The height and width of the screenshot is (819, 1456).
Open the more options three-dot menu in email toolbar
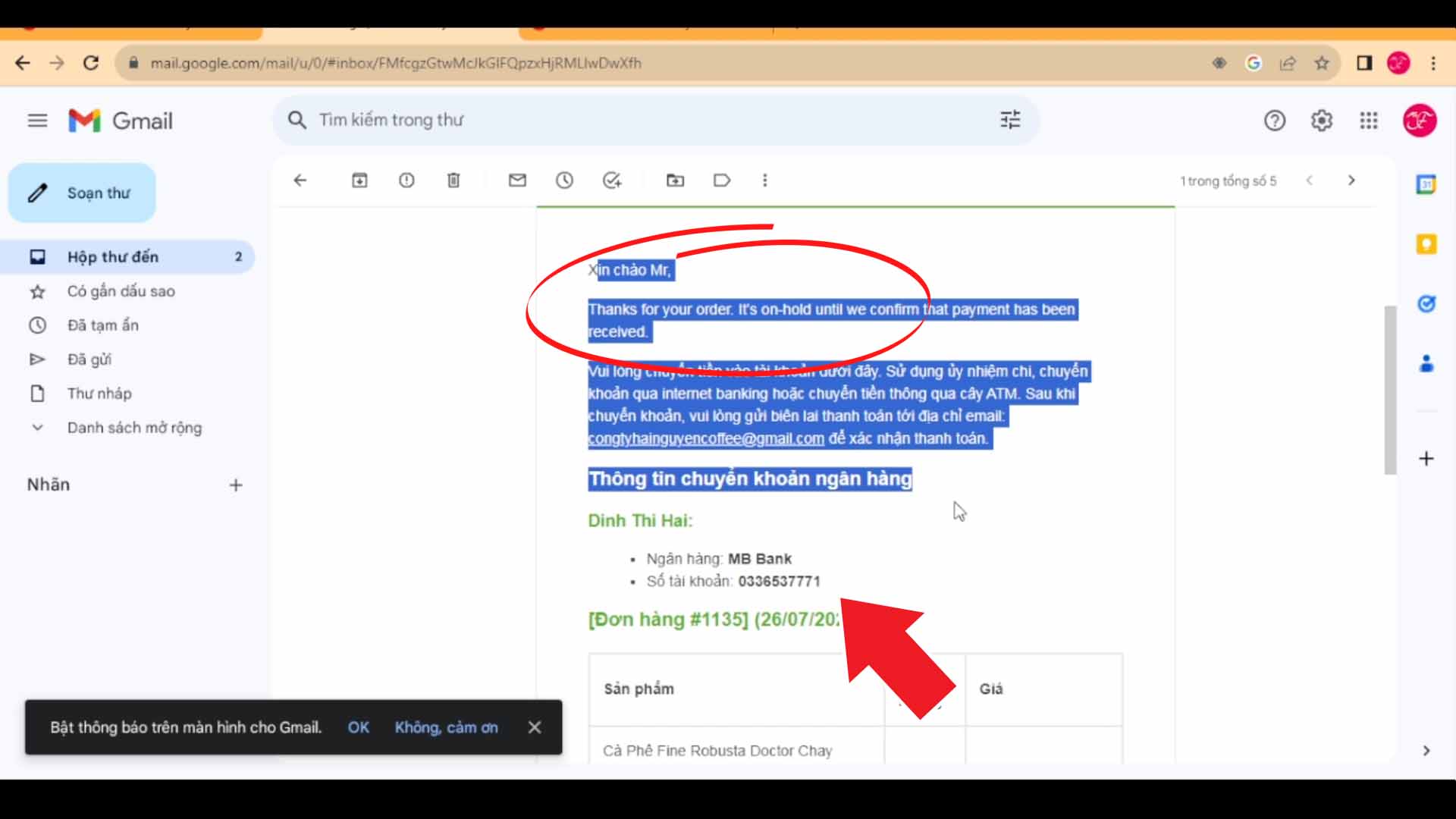[x=764, y=180]
